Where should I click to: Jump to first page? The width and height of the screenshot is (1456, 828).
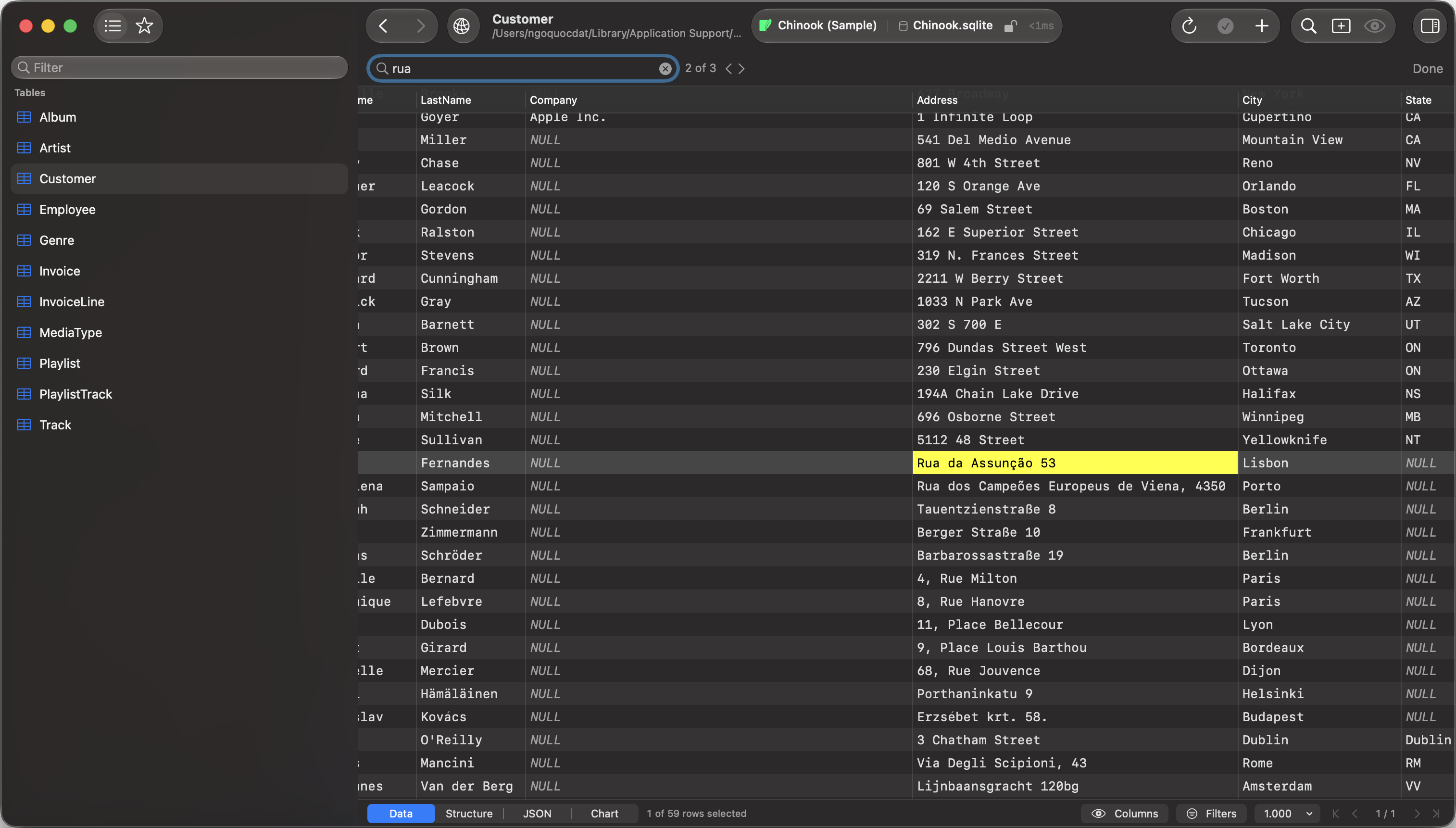point(1335,813)
